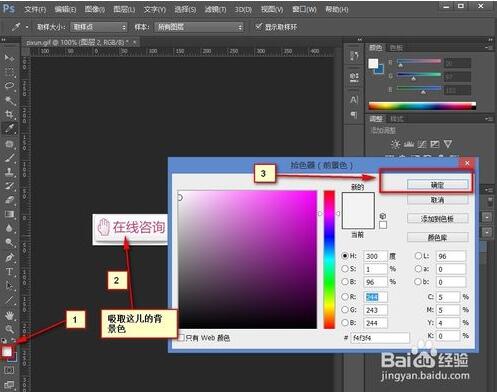Click the hex color # field
Viewport: 497px width, 392px height.
pos(380,338)
